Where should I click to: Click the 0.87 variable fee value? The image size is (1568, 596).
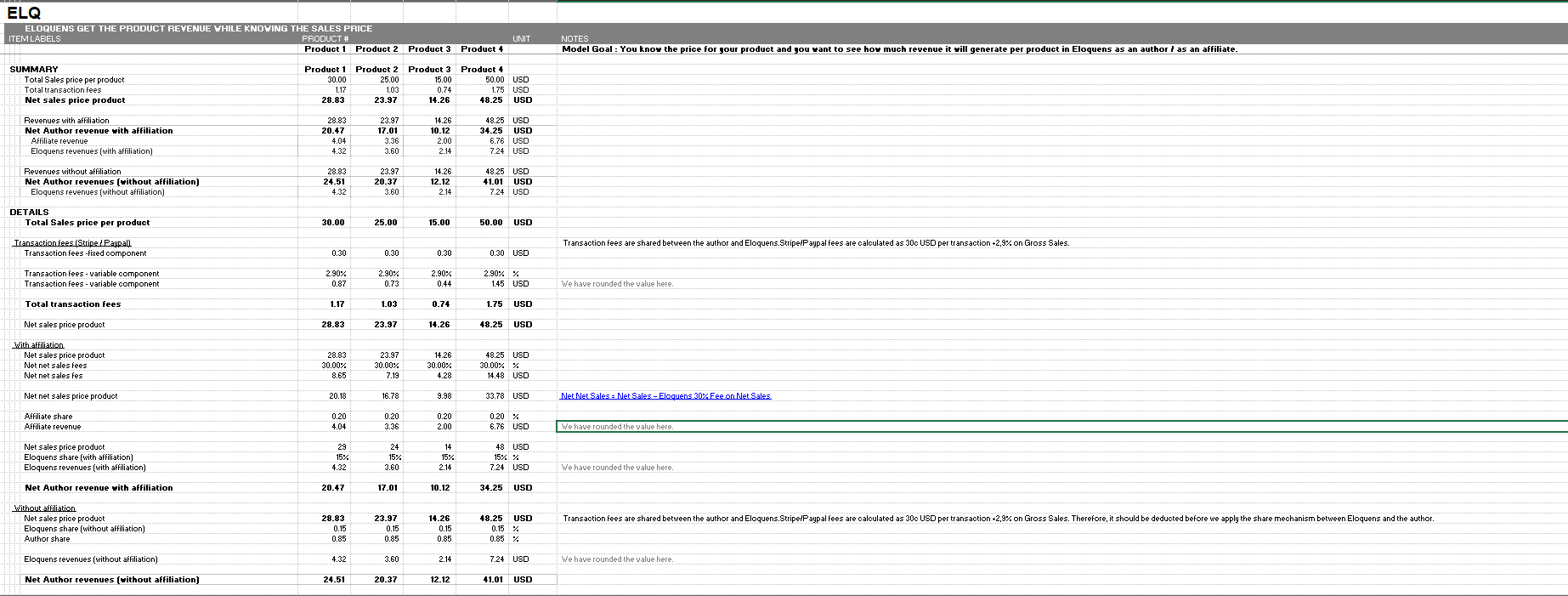[x=338, y=284]
